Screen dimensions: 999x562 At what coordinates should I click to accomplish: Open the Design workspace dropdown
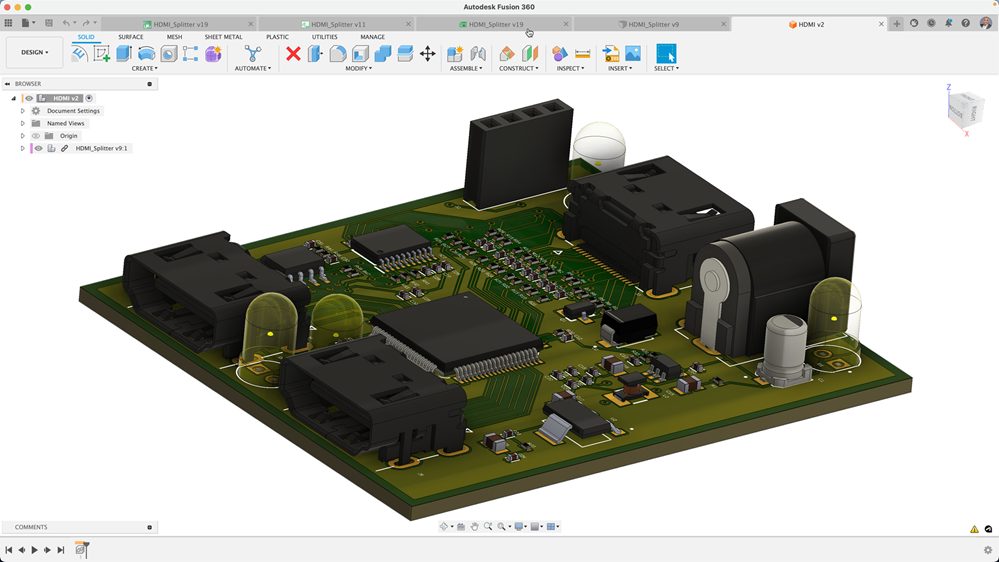(x=34, y=52)
